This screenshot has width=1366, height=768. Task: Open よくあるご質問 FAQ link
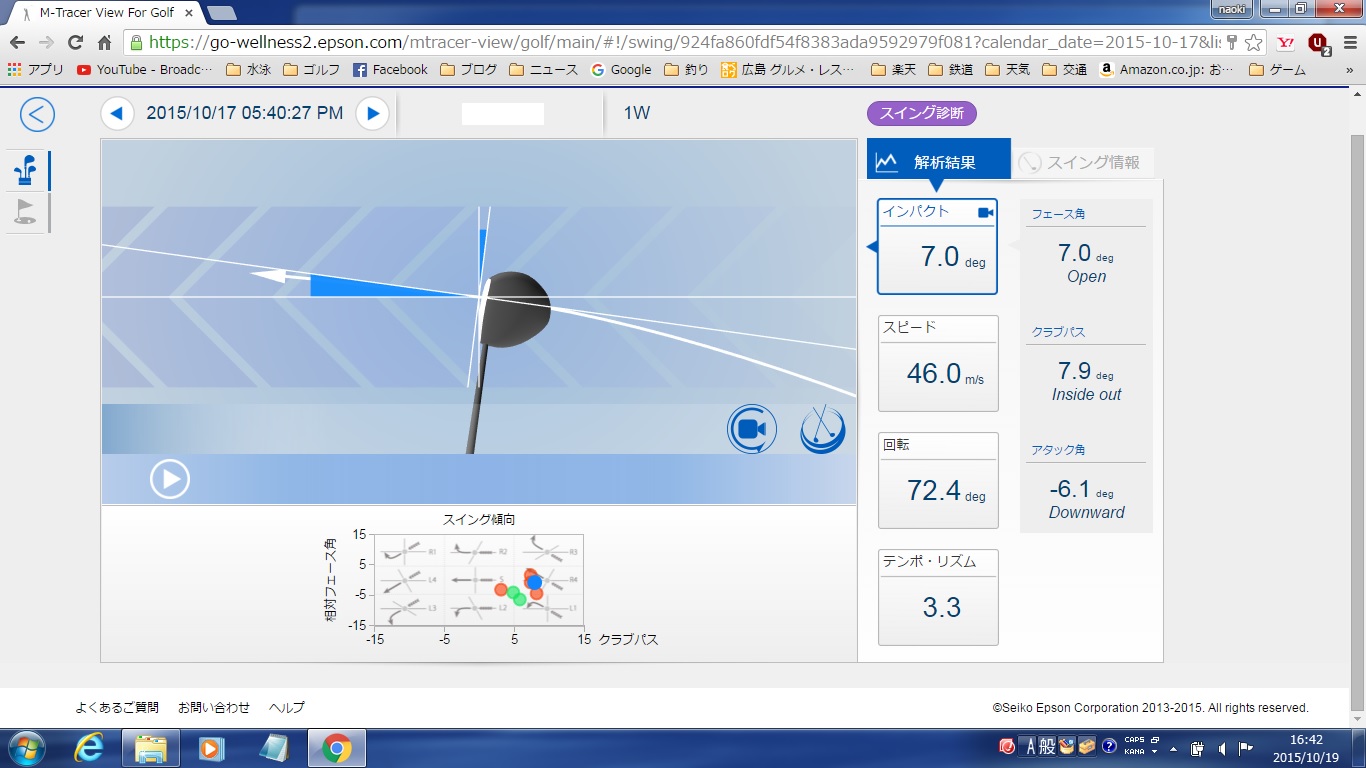pos(117,707)
